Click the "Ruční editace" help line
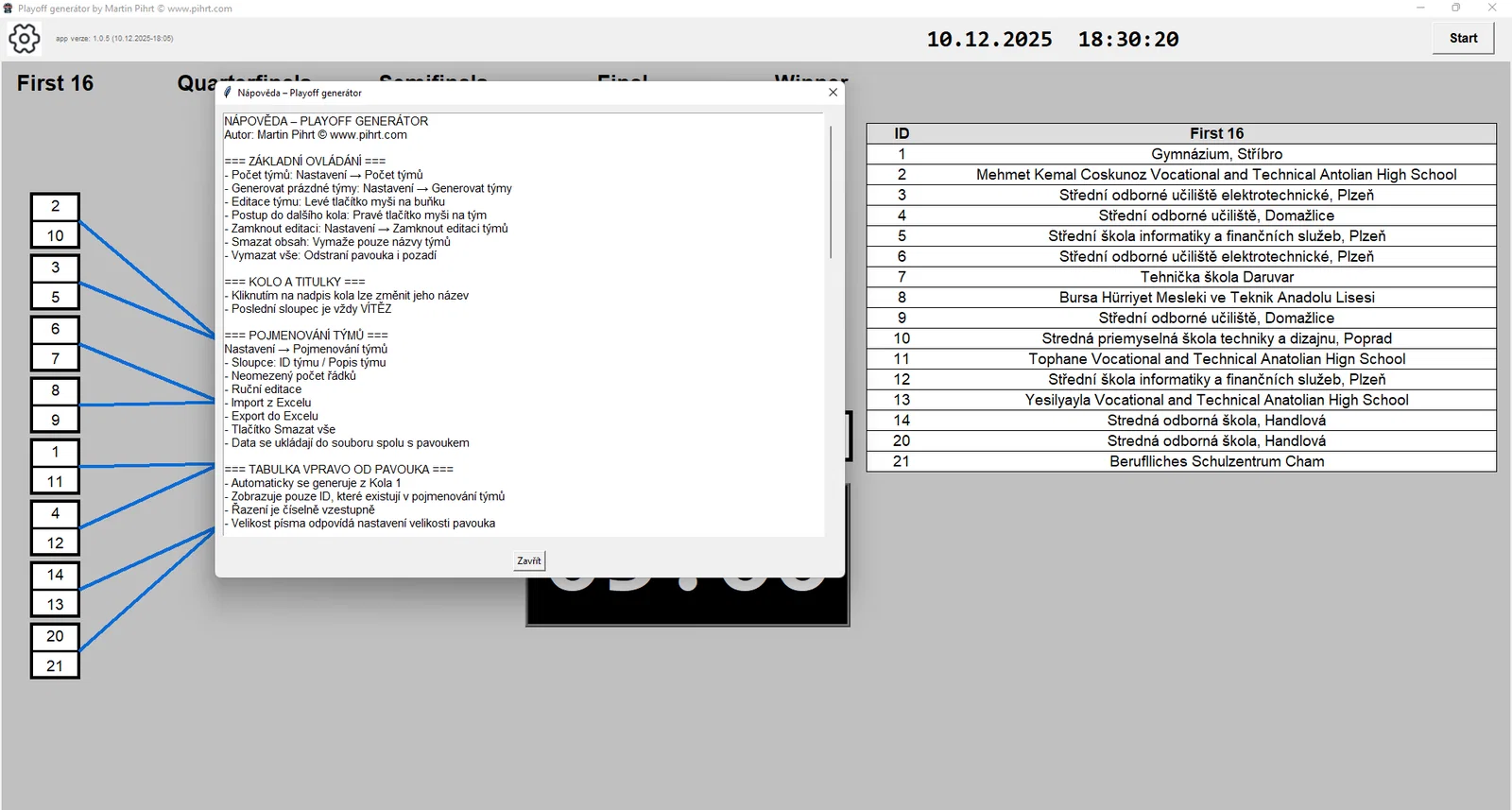1512x810 pixels. click(263, 389)
